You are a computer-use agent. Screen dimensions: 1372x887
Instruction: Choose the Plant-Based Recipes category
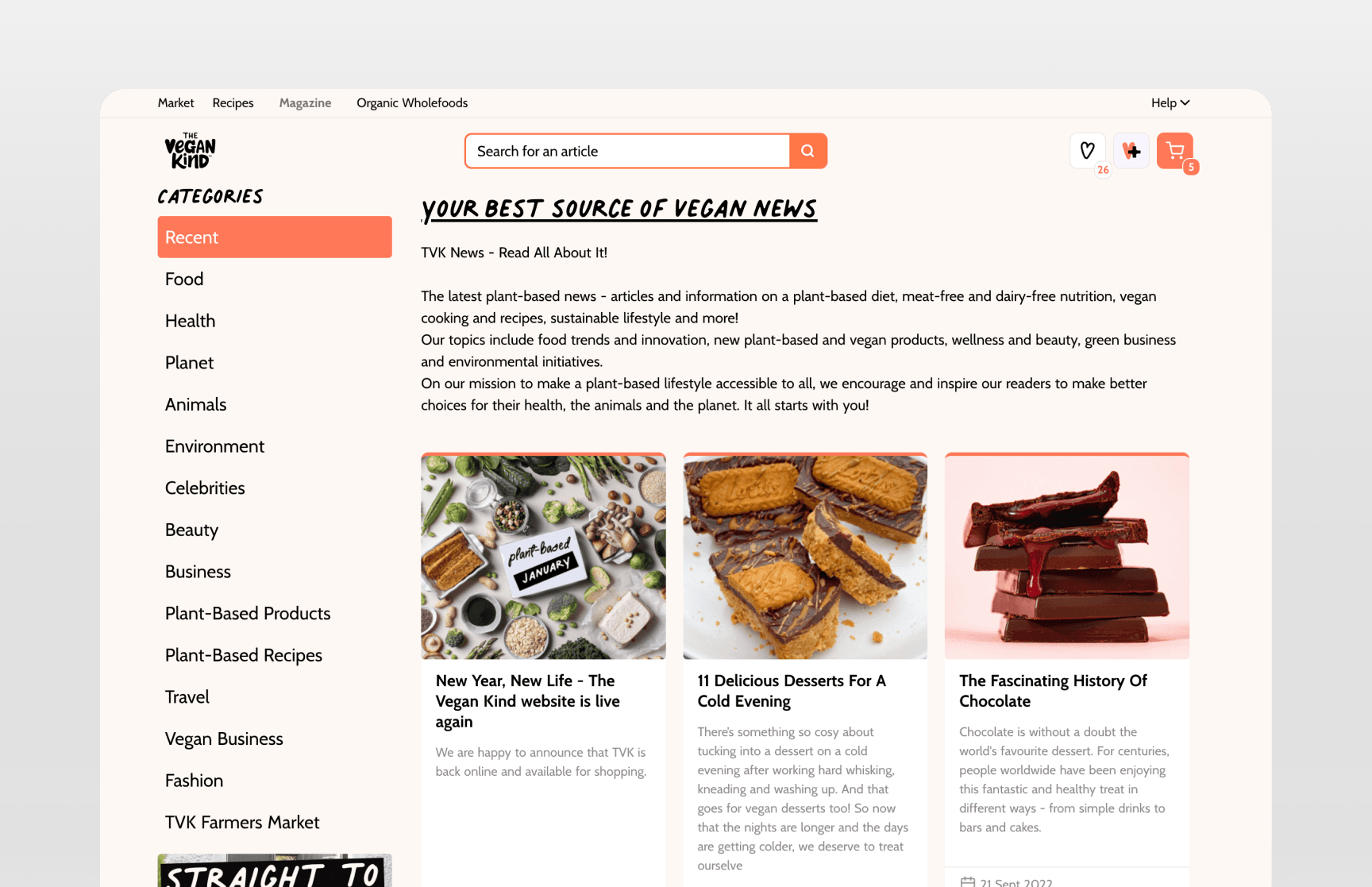coord(275,655)
